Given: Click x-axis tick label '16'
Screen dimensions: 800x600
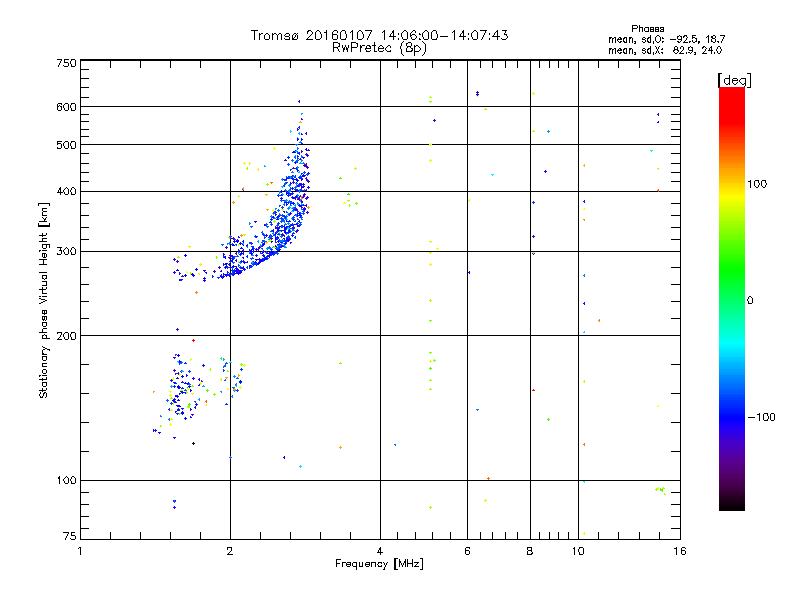Looking at the screenshot, I should point(680,552).
